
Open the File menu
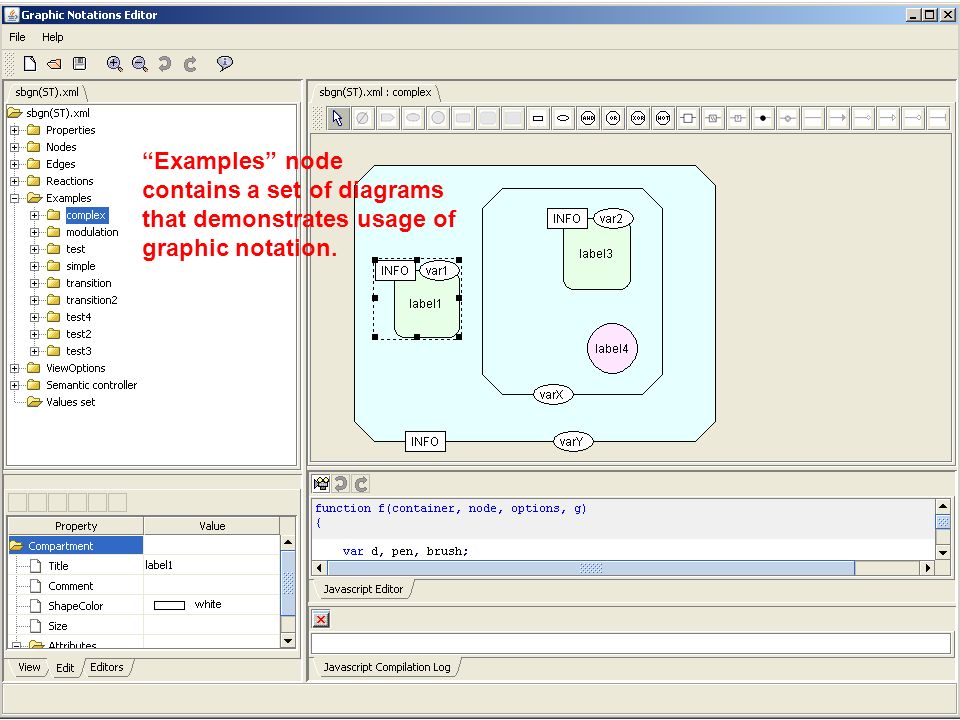[17, 37]
